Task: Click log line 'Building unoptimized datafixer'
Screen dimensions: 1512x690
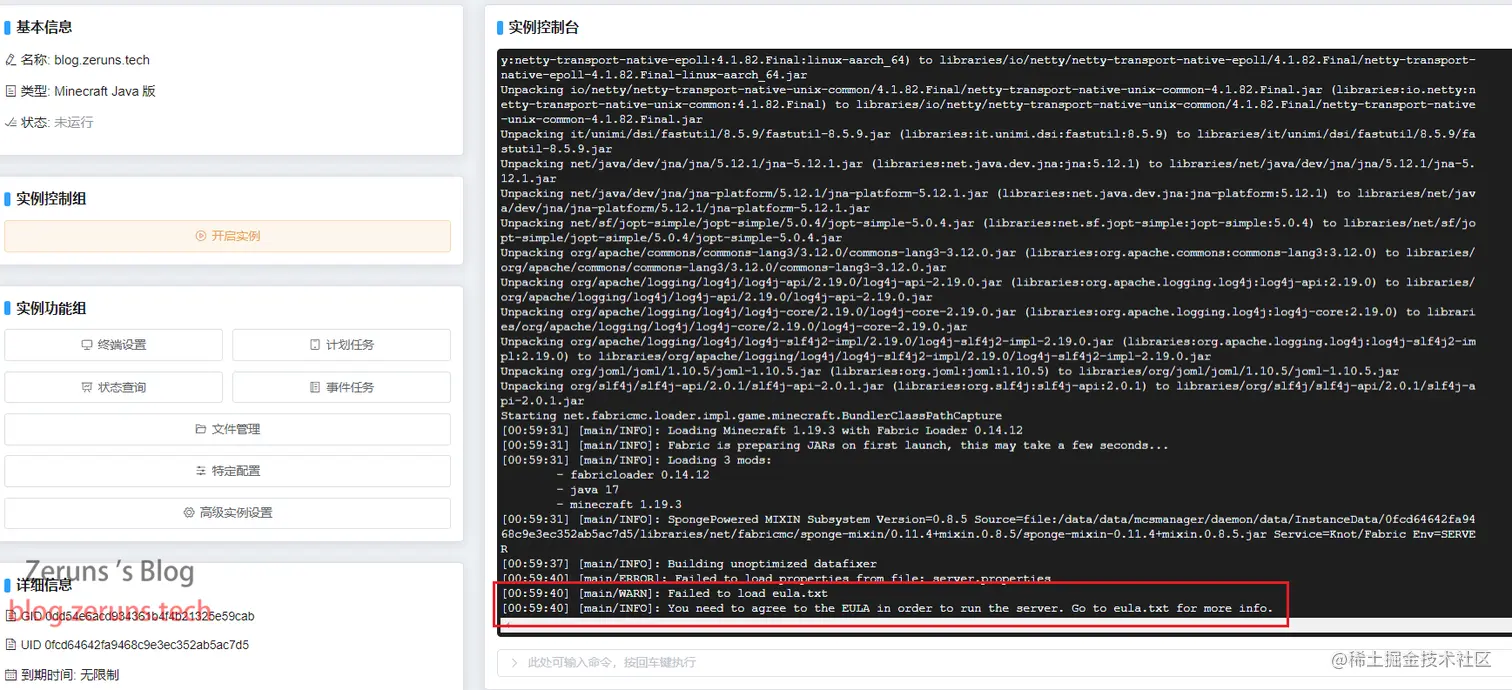Action: (688, 564)
